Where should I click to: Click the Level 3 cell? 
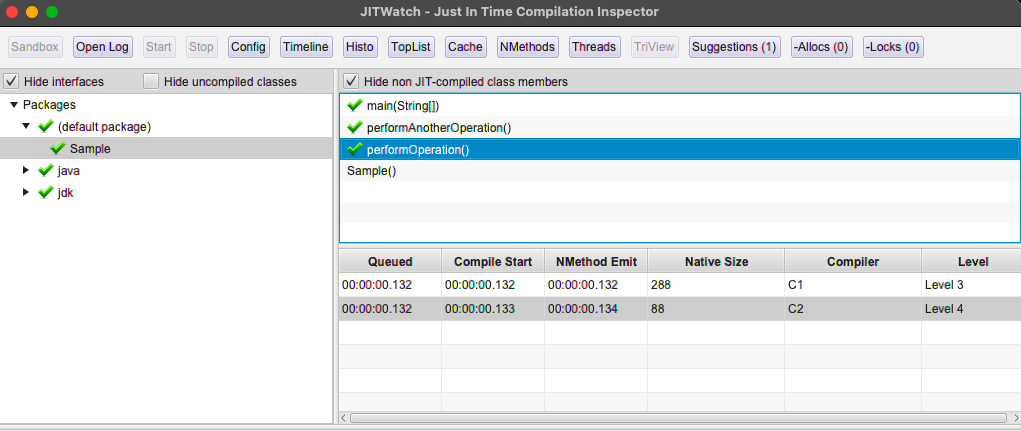click(972, 285)
